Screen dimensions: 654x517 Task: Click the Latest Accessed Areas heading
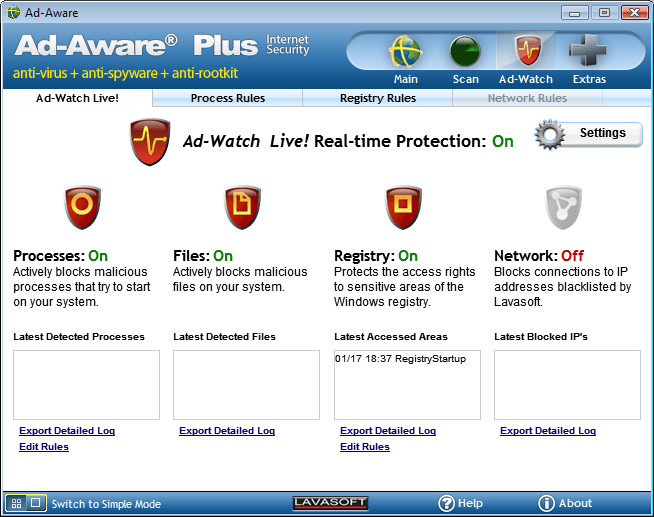click(x=391, y=336)
